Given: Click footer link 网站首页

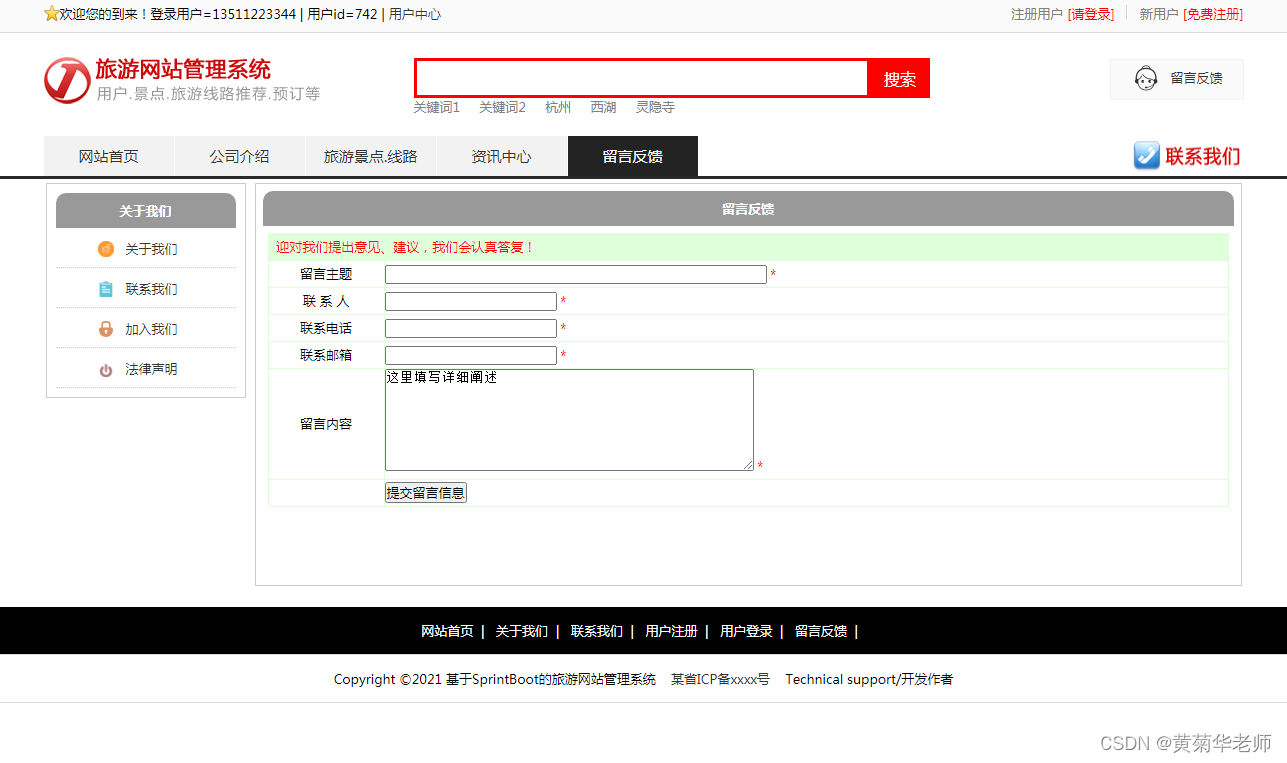Looking at the screenshot, I should [x=447, y=631].
